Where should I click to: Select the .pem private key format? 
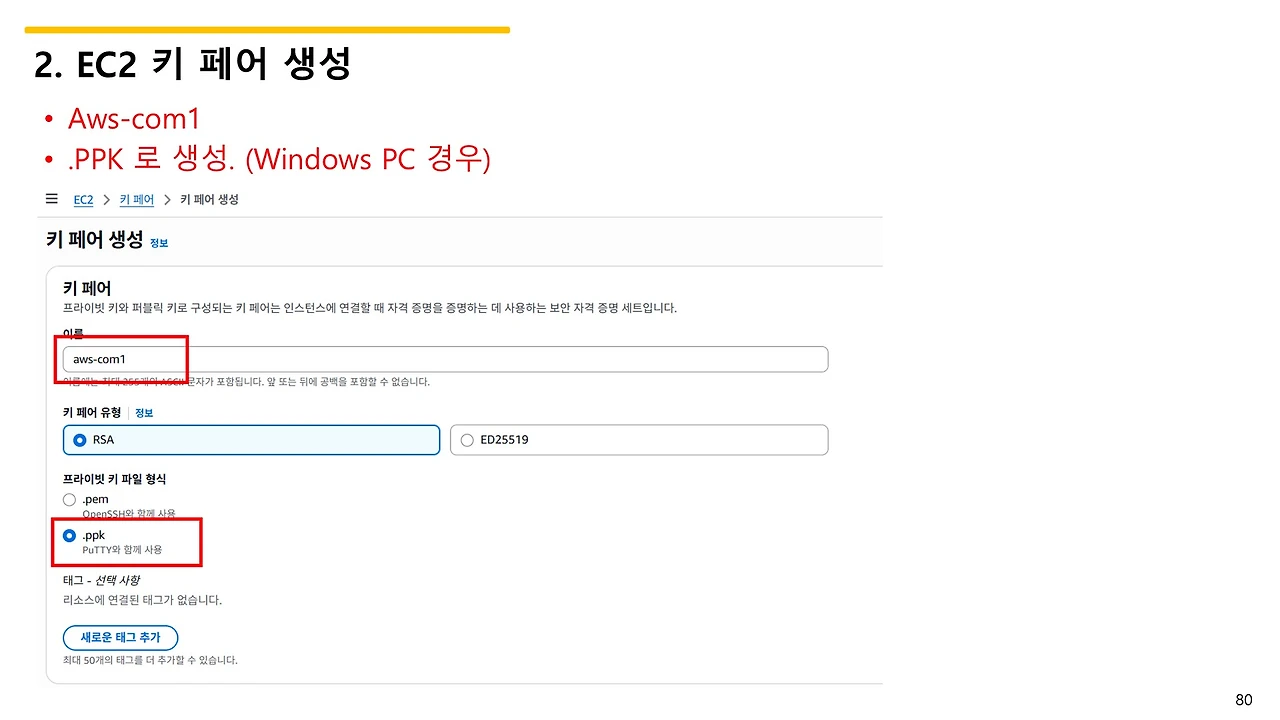[x=69, y=499]
